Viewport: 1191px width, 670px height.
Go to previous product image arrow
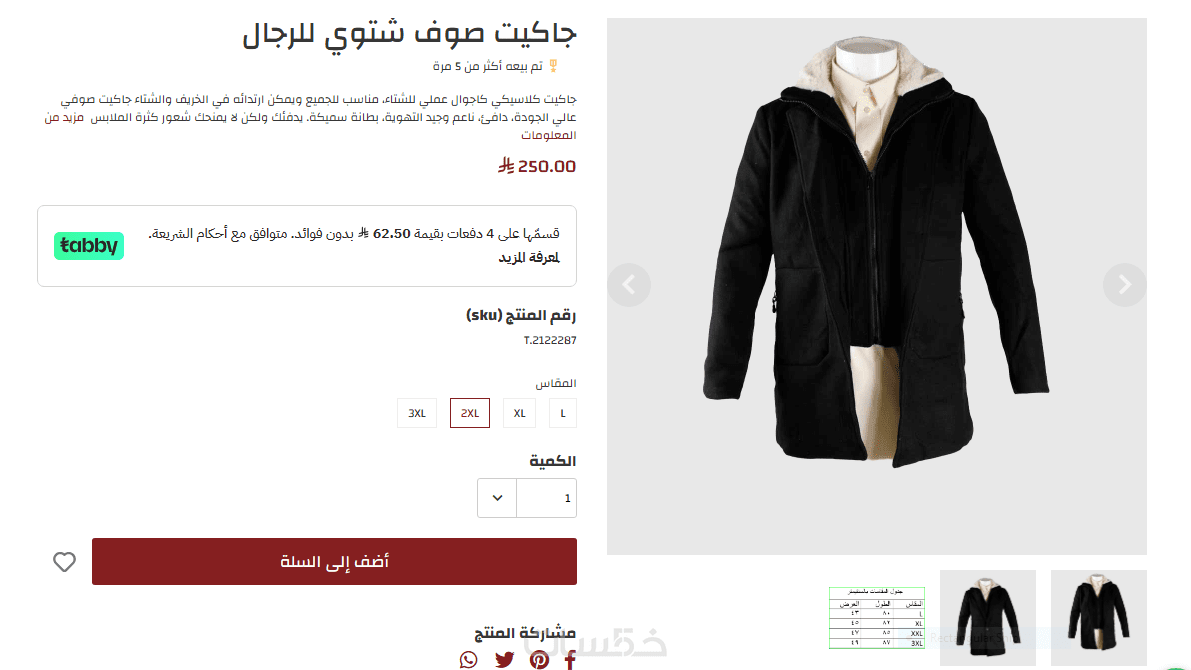pos(629,285)
